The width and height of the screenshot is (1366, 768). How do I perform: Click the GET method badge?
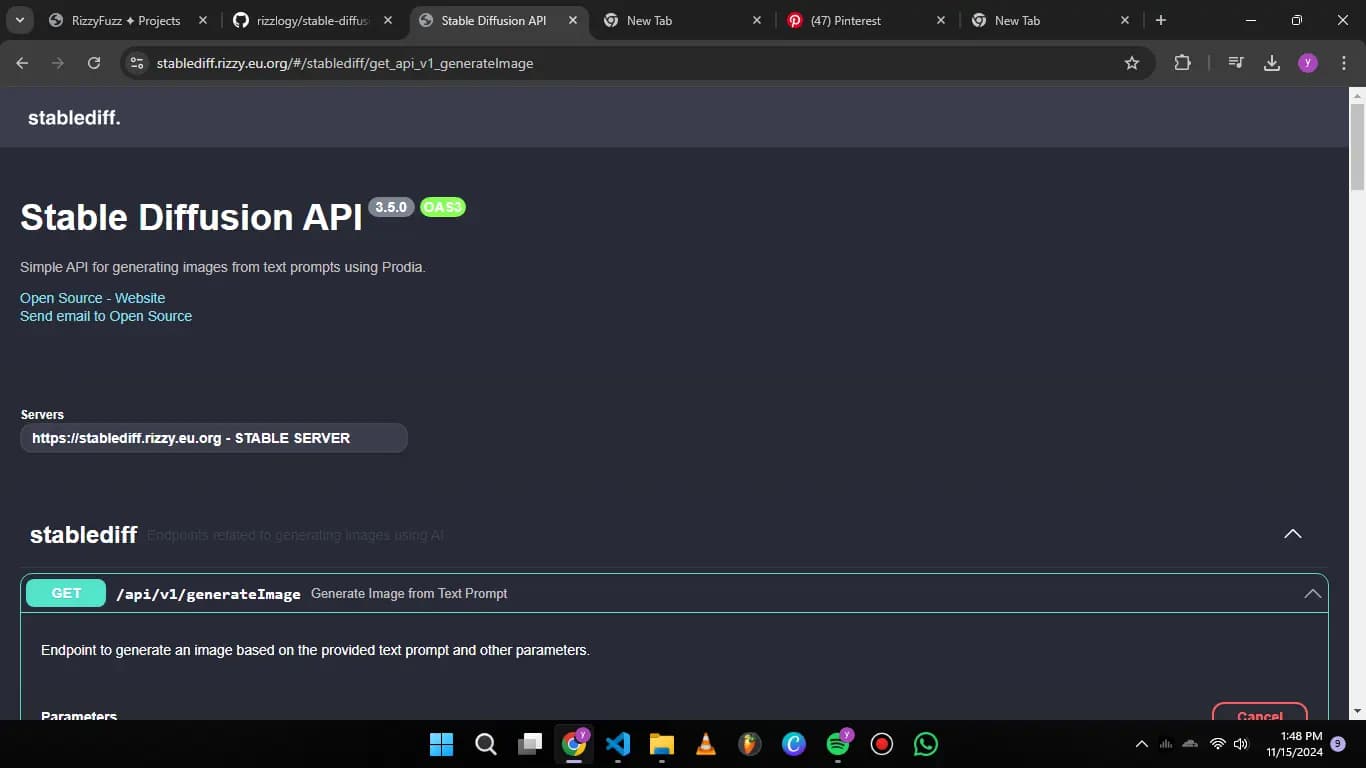[66, 593]
